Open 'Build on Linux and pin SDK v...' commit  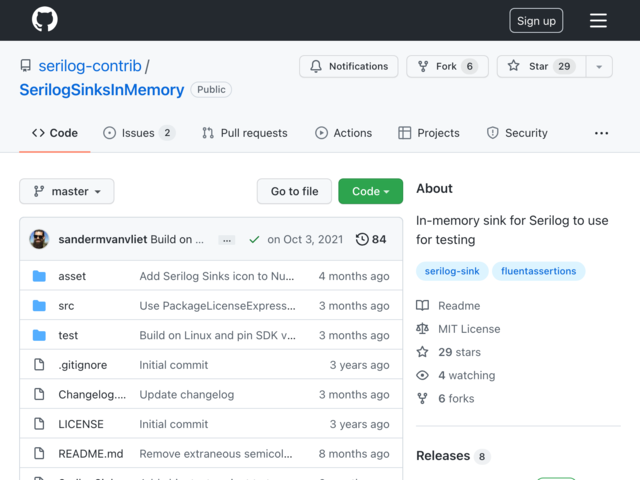pyautogui.click(x=218, y=336)
